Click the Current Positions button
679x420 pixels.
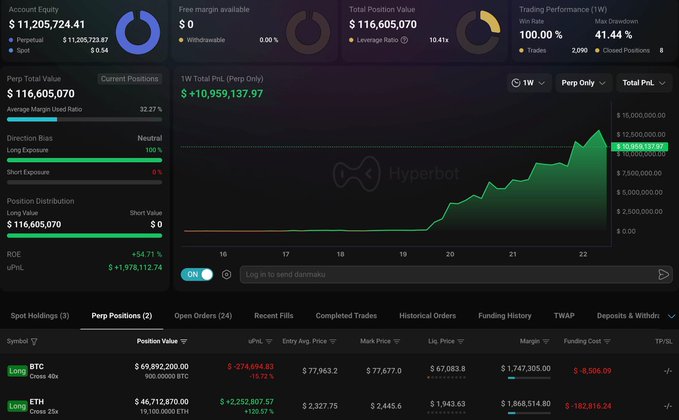pos(129,79)
